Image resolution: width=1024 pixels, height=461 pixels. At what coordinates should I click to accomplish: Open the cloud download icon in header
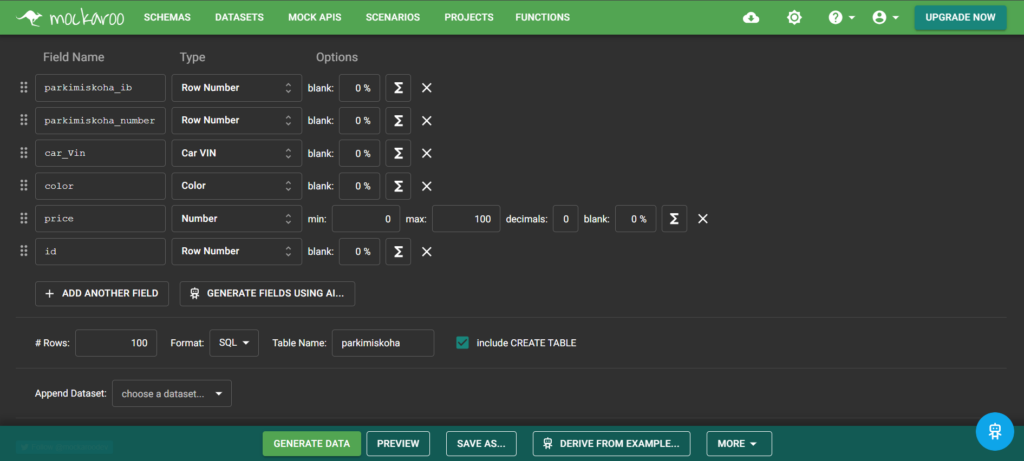751,18
